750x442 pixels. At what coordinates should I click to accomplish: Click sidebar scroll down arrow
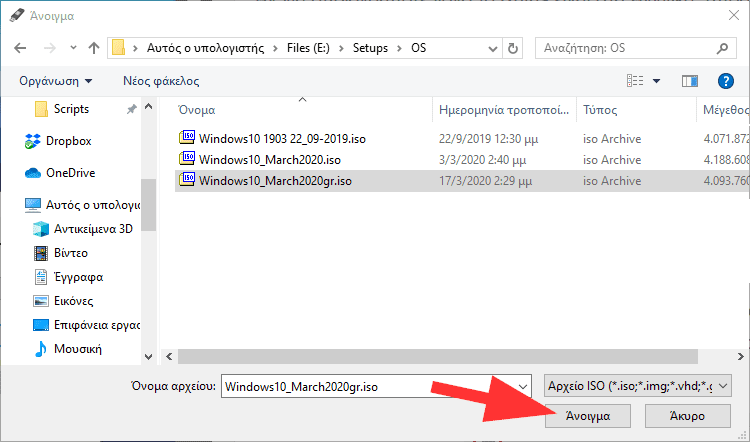point(148,357)
